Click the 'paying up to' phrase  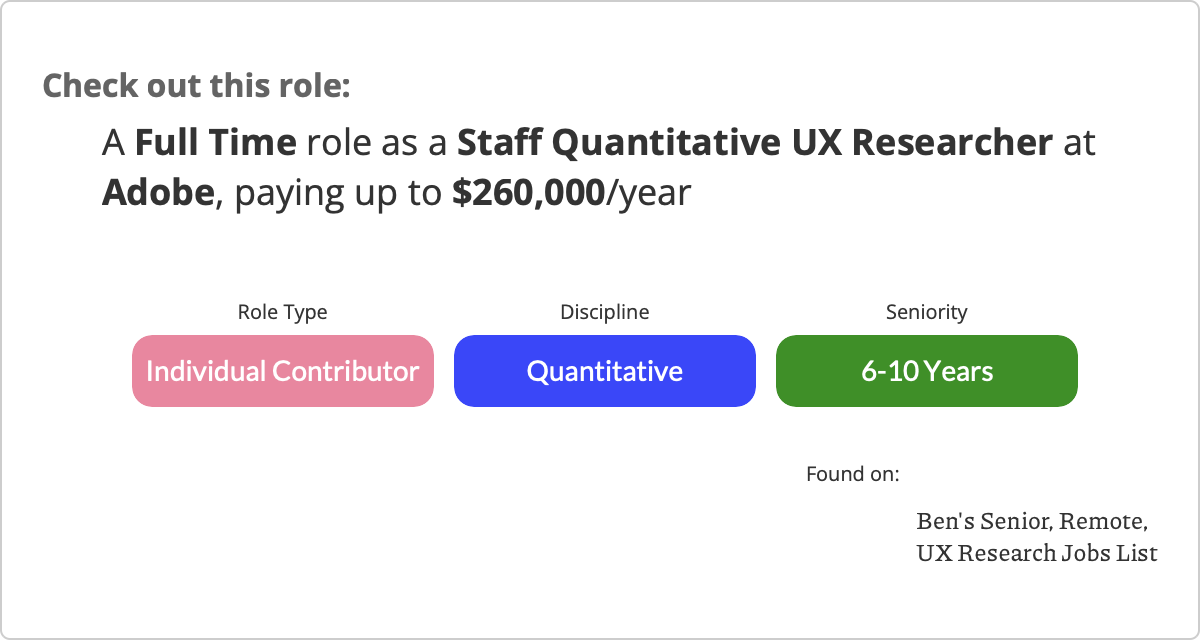338,192
